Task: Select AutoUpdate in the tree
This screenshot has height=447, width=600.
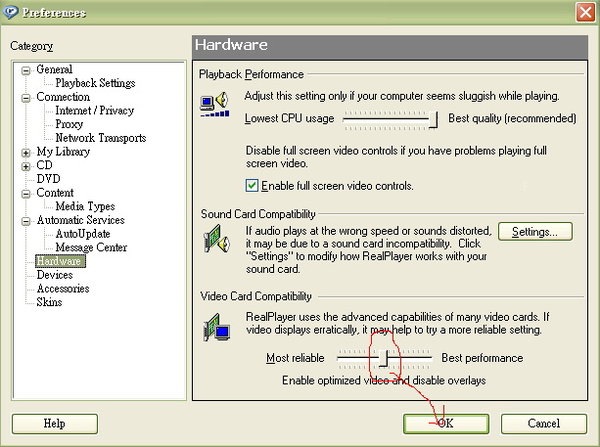Action: pos(83,233)
